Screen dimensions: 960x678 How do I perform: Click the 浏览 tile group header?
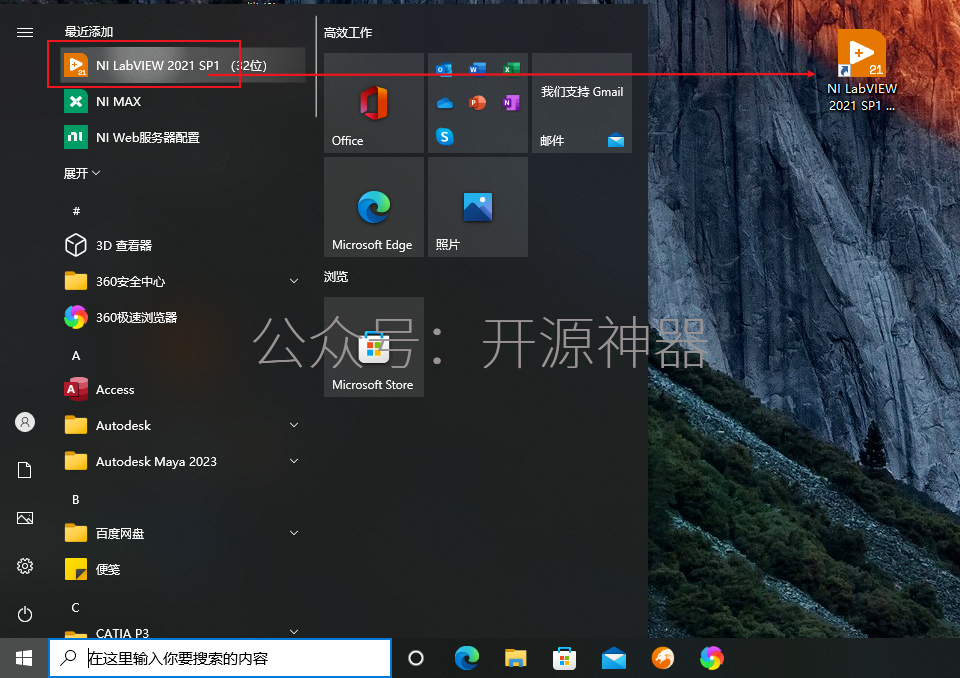tap(336, 277)
